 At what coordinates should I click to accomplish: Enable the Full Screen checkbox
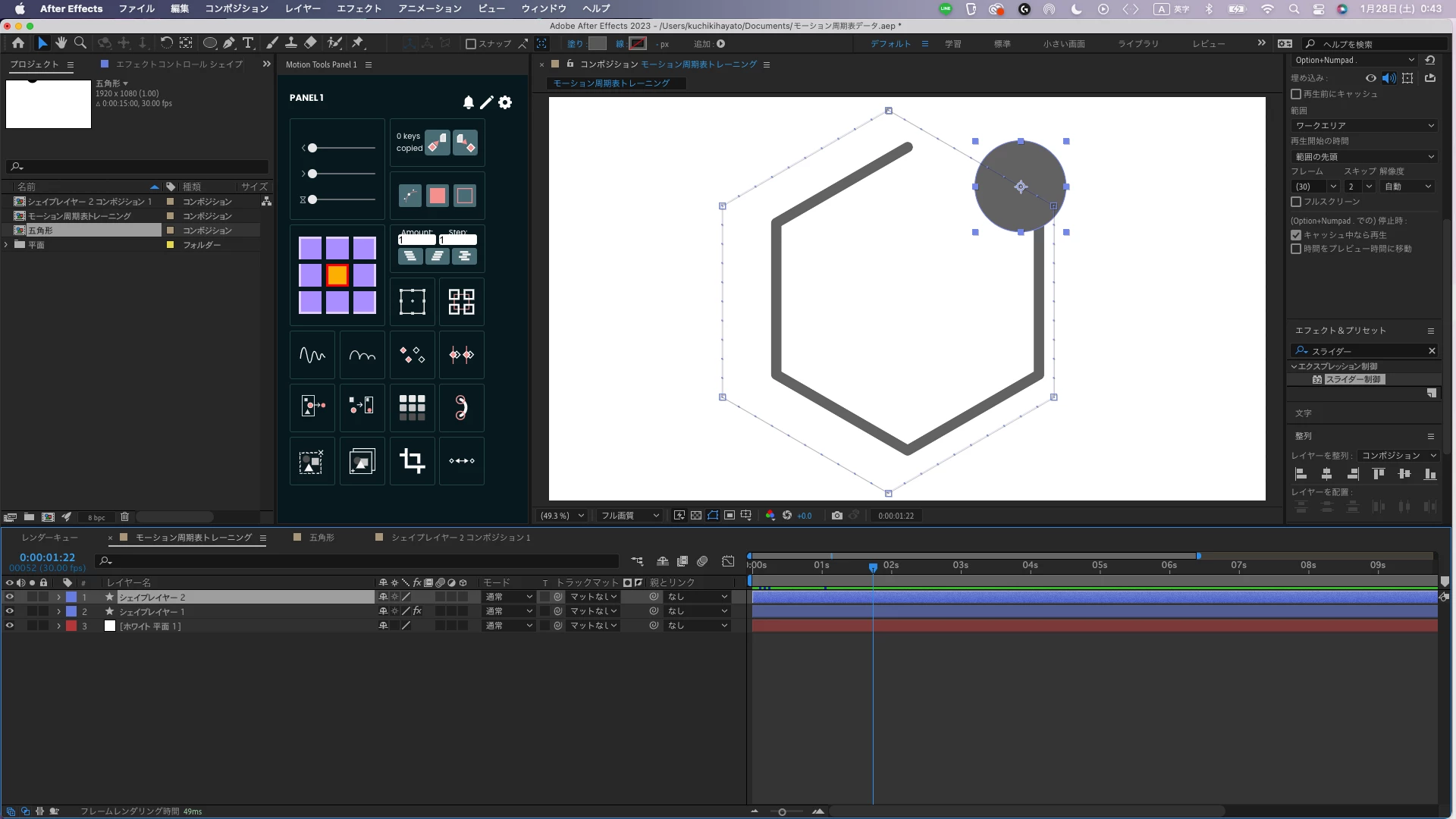coord(1296,202)
